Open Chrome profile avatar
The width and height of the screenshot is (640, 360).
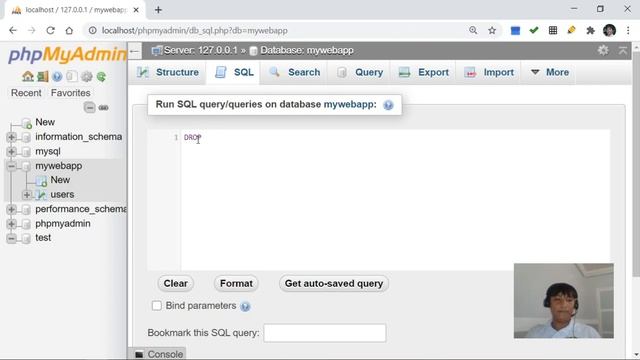[x=609, y=30]
